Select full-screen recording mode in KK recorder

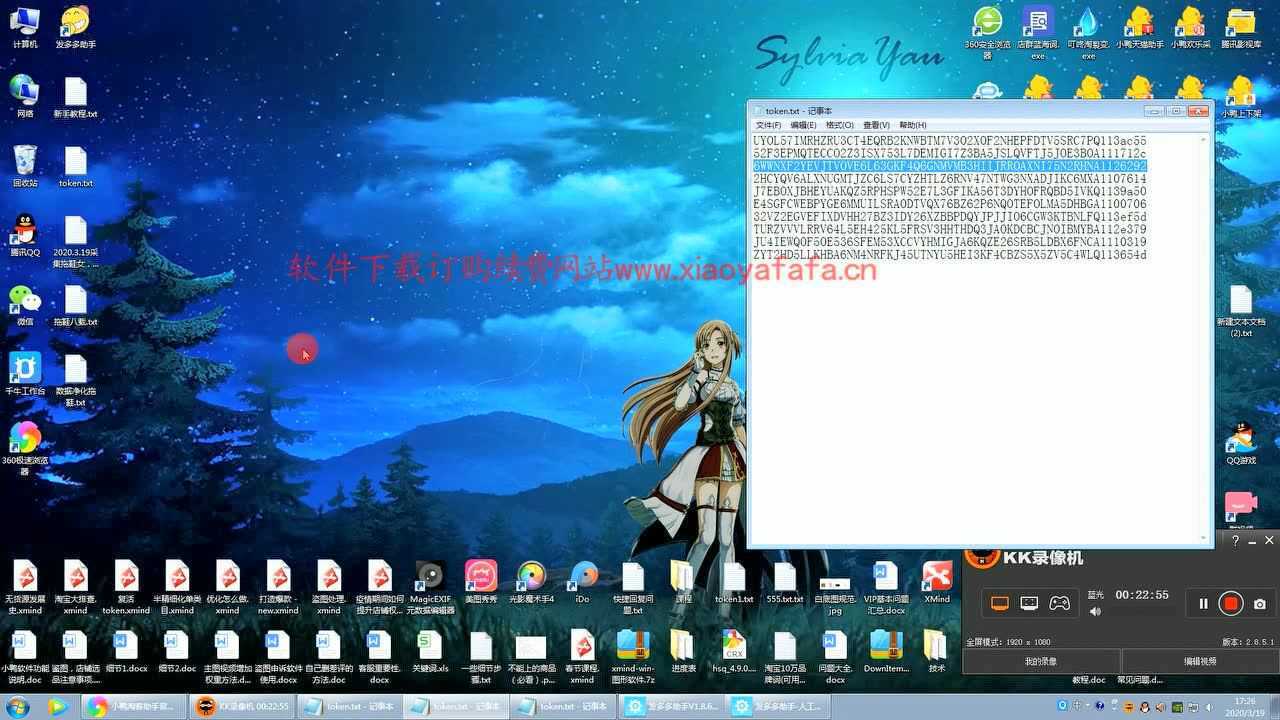(x=999, y=603)
